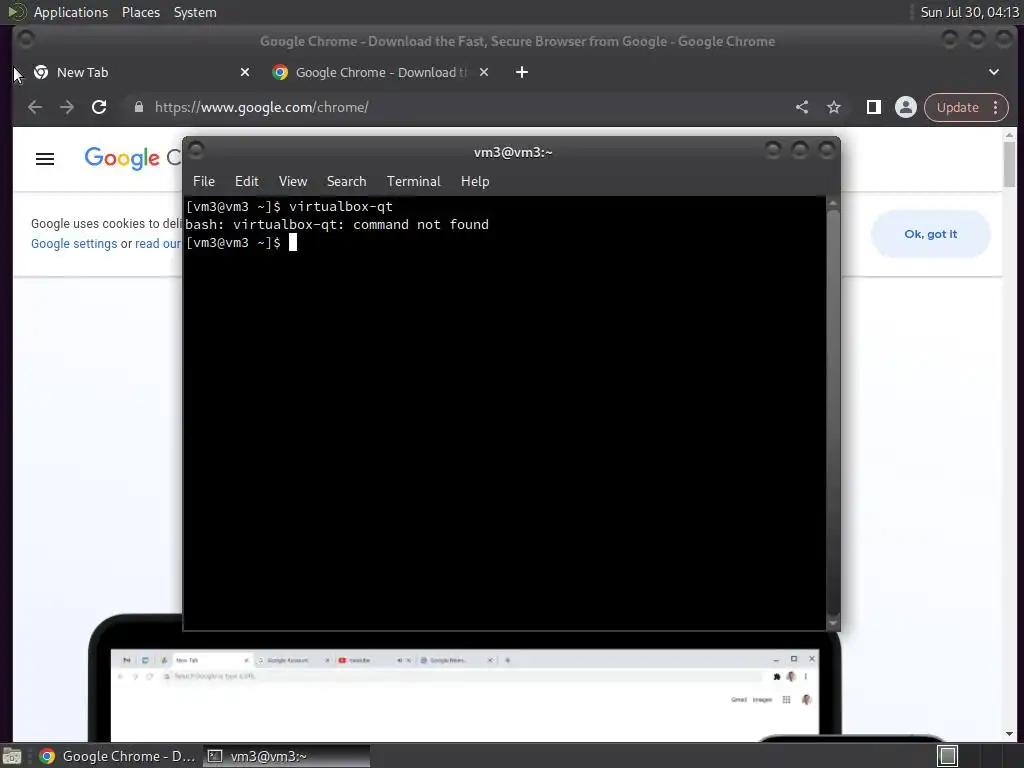Viewport: 1024px width, 768px height.
Task: Open the Places menu
Action: click(141, 12)
